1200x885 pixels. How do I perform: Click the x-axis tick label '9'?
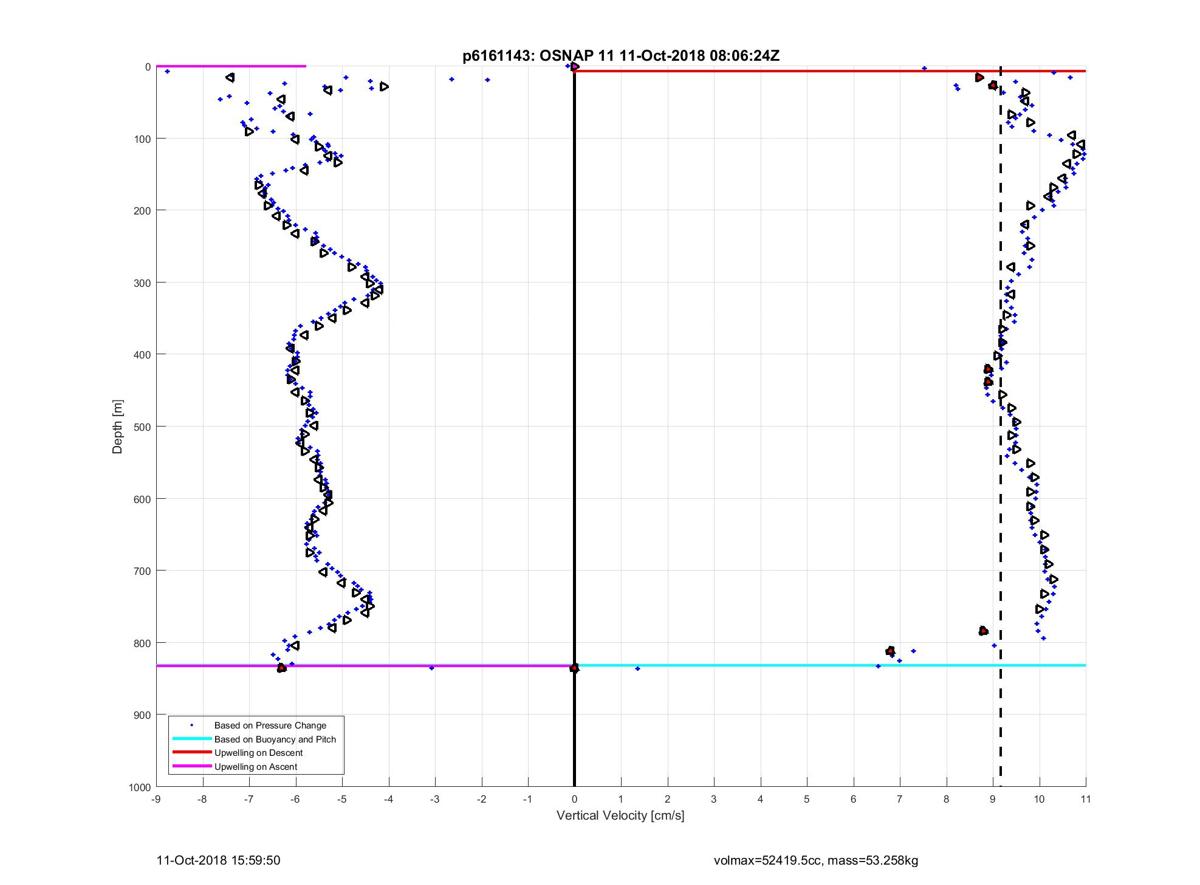coord(993,799)
